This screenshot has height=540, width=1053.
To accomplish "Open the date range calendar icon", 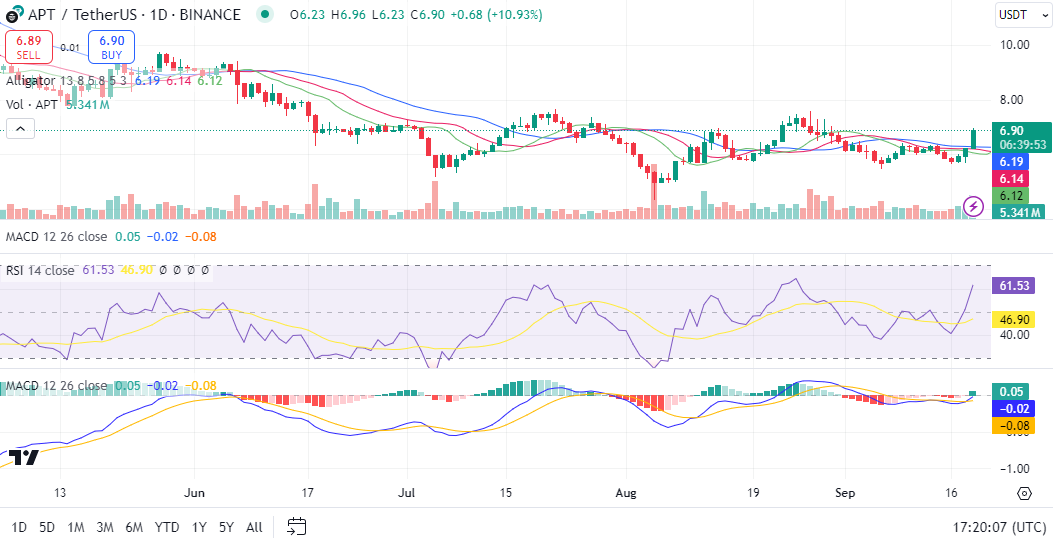I will (296, 527).
